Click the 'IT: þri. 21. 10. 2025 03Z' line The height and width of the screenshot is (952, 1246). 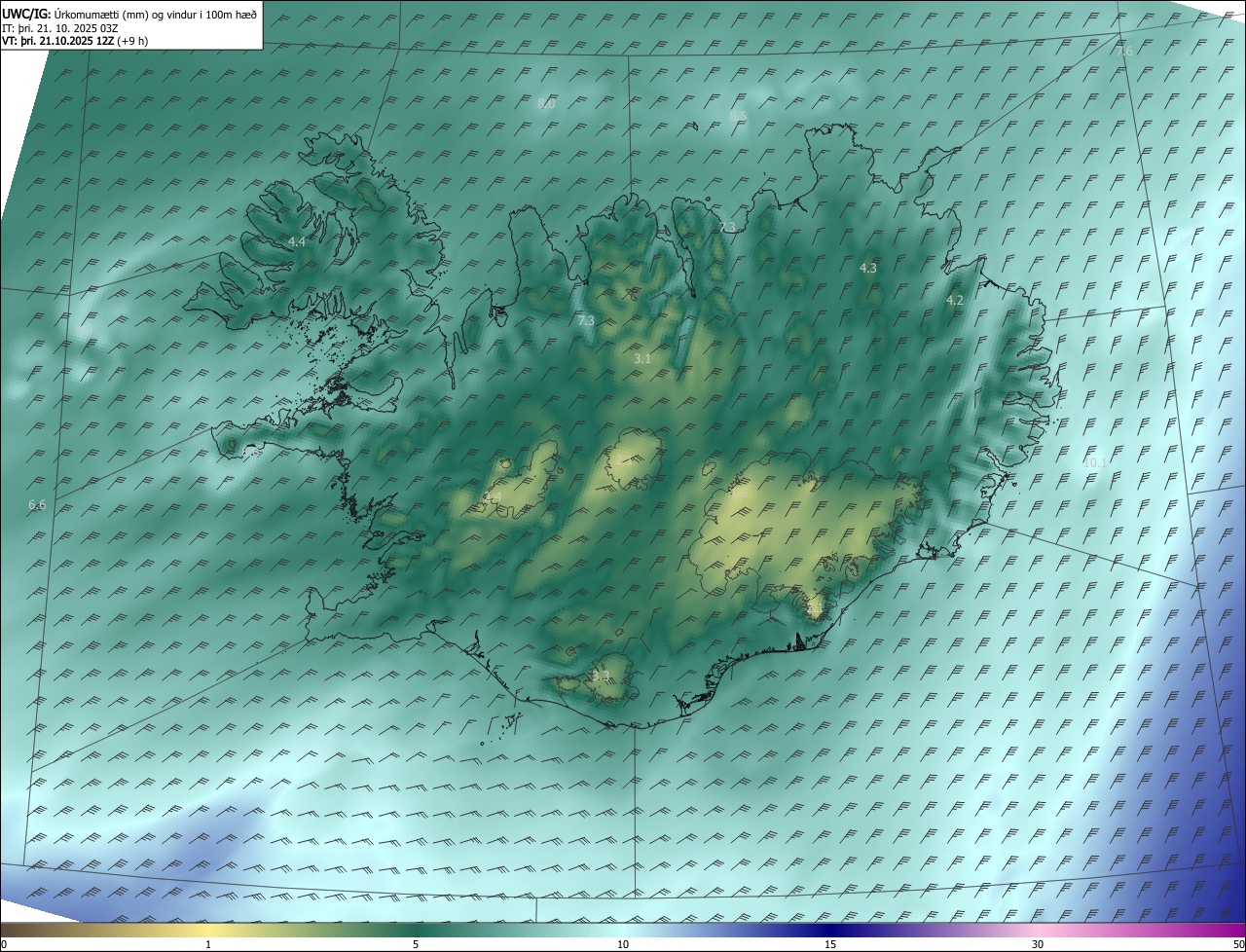(60, 28)
